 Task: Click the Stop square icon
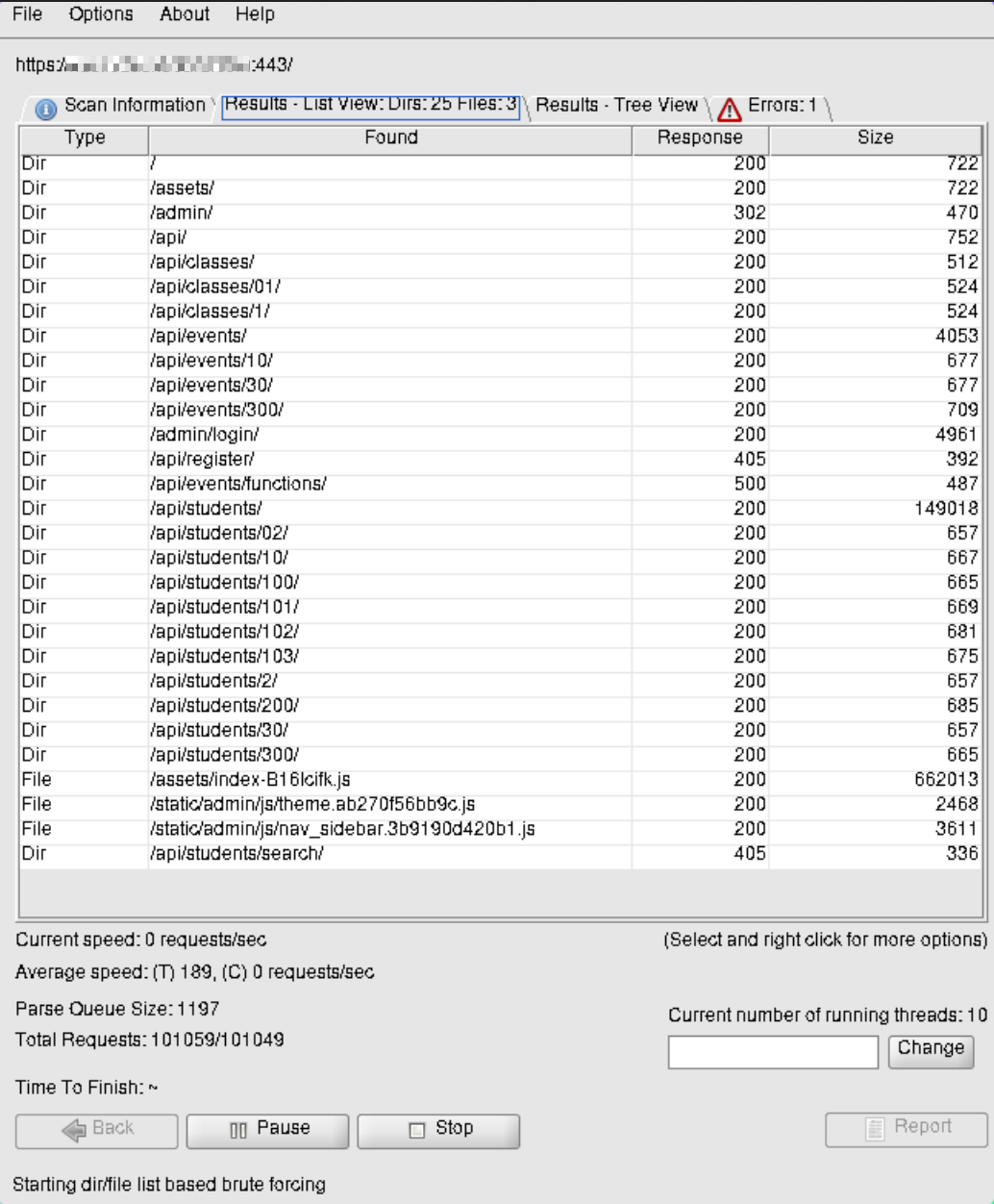(417, 1131)
